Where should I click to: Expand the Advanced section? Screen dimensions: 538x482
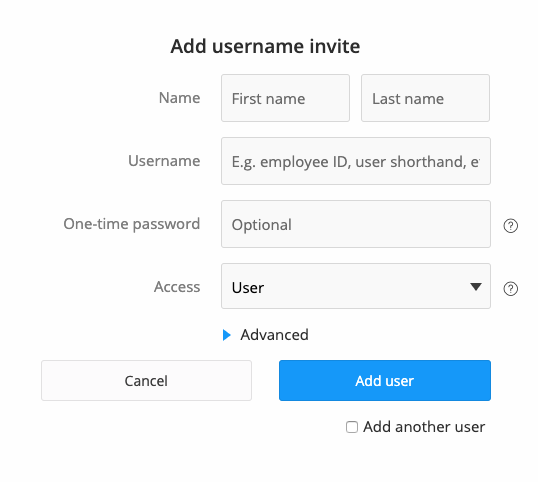(x=266, y=335)
